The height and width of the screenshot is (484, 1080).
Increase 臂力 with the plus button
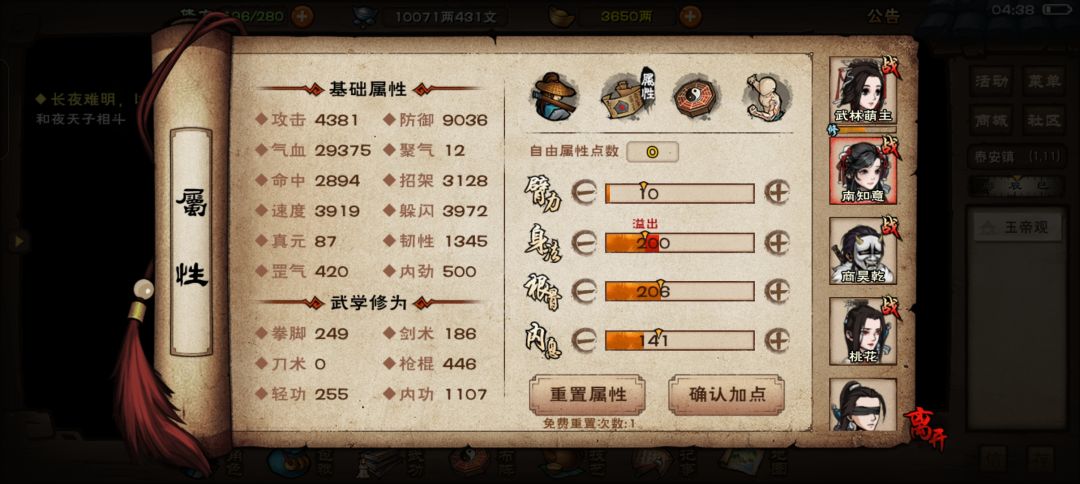coord(776,193)
